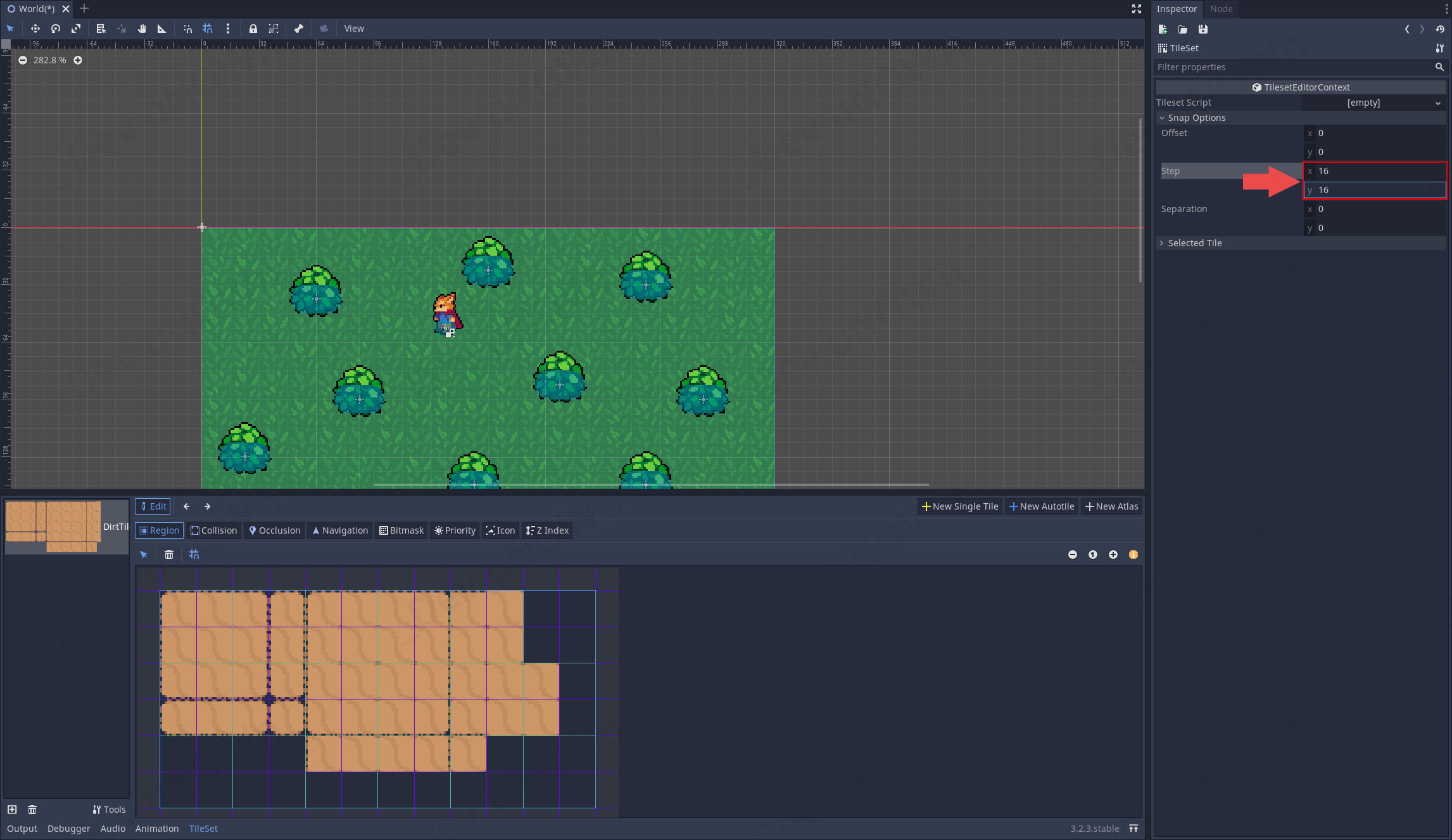This screenshot has width=1452, height=840.
Task: Select the Move mode tool
Action: (x=35, y=28)
